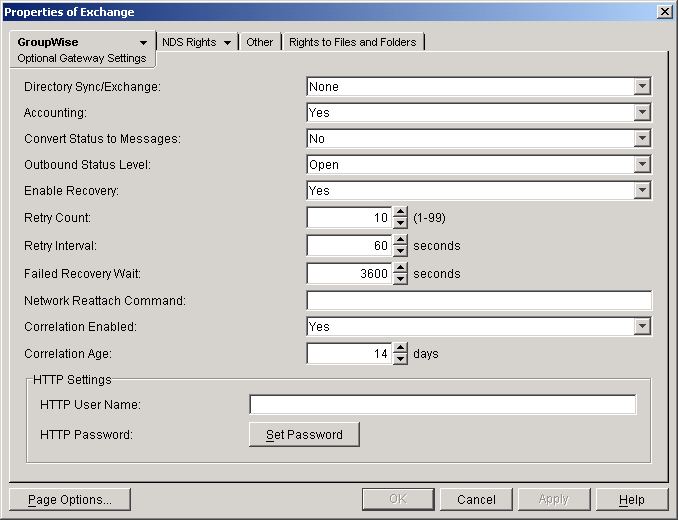Click the HTTP Settings group label
678x520 pixels.
[72, 380]
